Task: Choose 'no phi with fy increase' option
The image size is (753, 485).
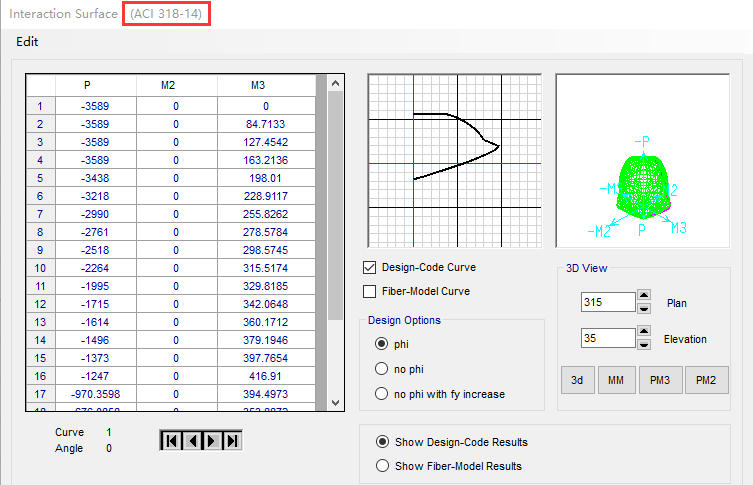Action: [381, 394]
